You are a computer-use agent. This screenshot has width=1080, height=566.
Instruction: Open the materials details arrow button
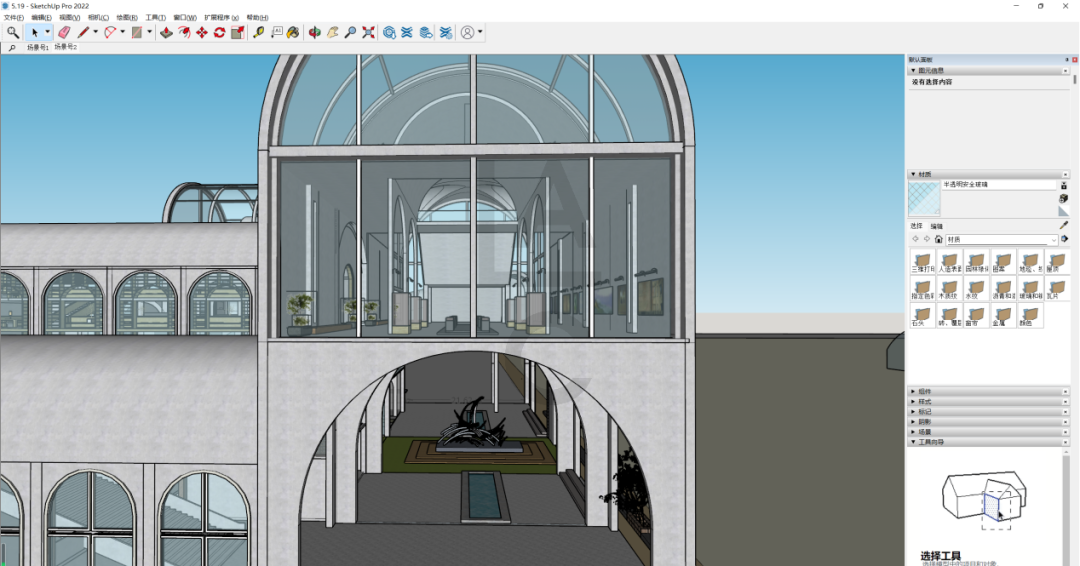[x=1064, y=239]
